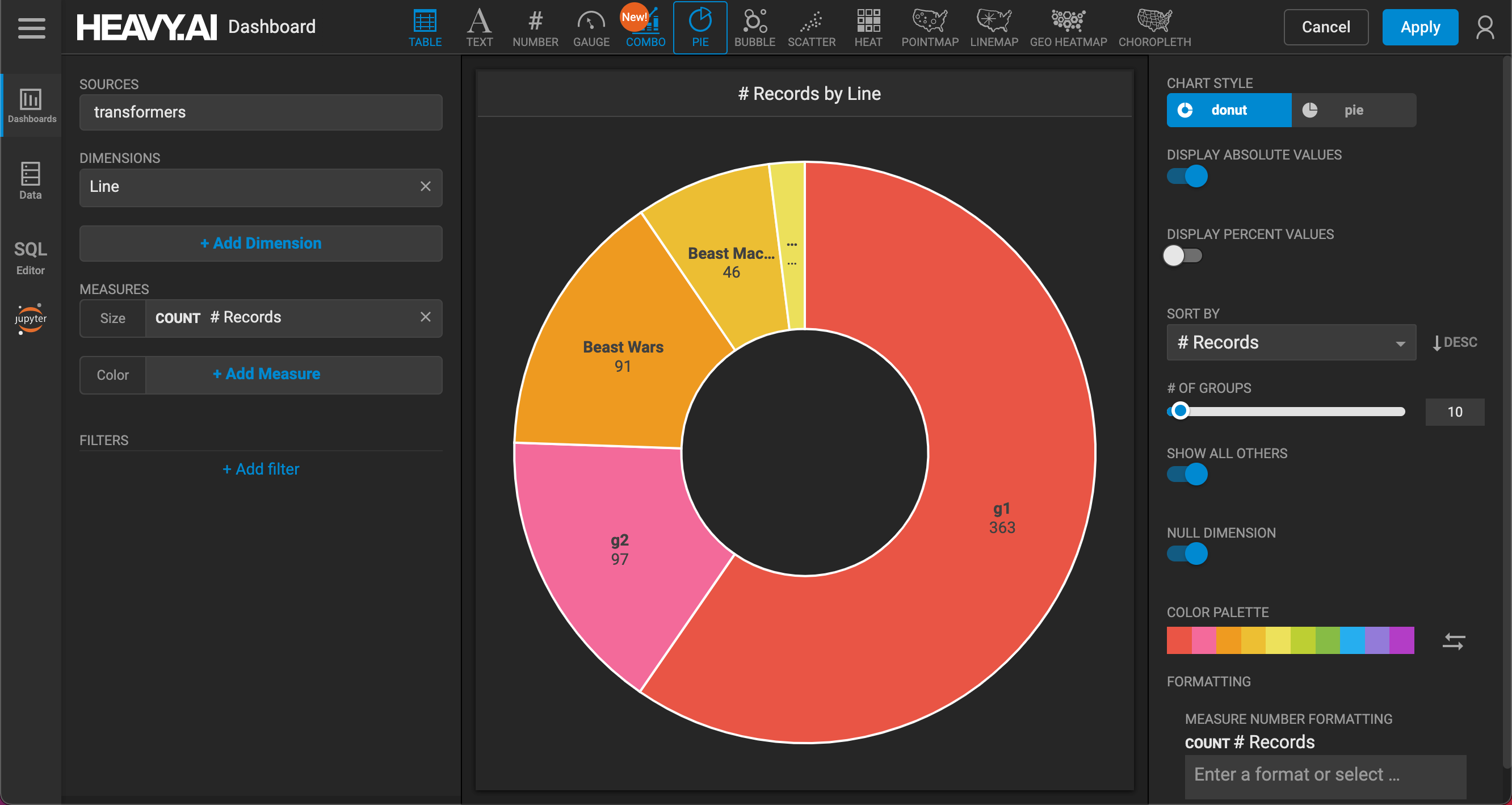Reverse the color palette order icon

point(1454,640)
